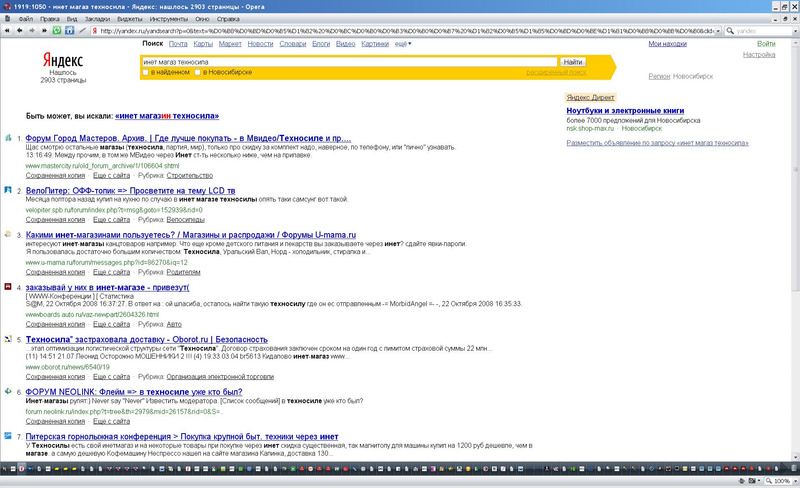The image size is (800, 488).
Task: Open the images mode dropdown arrow in status bar
Action: point(759,481)
